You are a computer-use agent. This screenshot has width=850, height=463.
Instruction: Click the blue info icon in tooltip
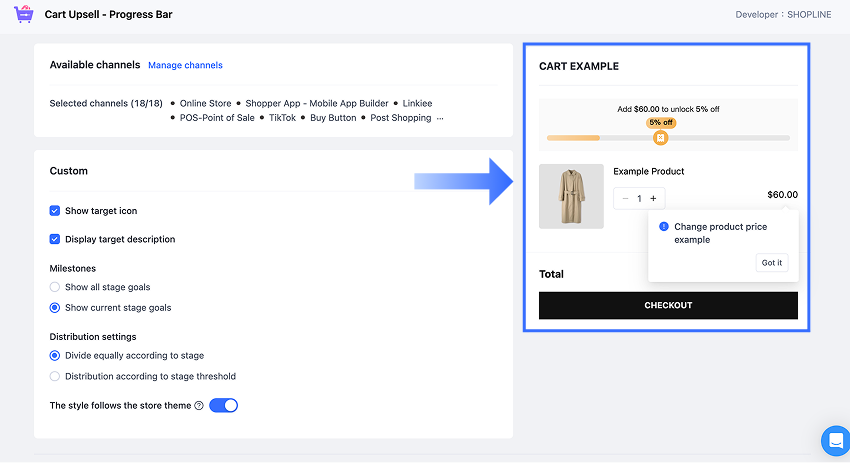click(x=664, y=227)
